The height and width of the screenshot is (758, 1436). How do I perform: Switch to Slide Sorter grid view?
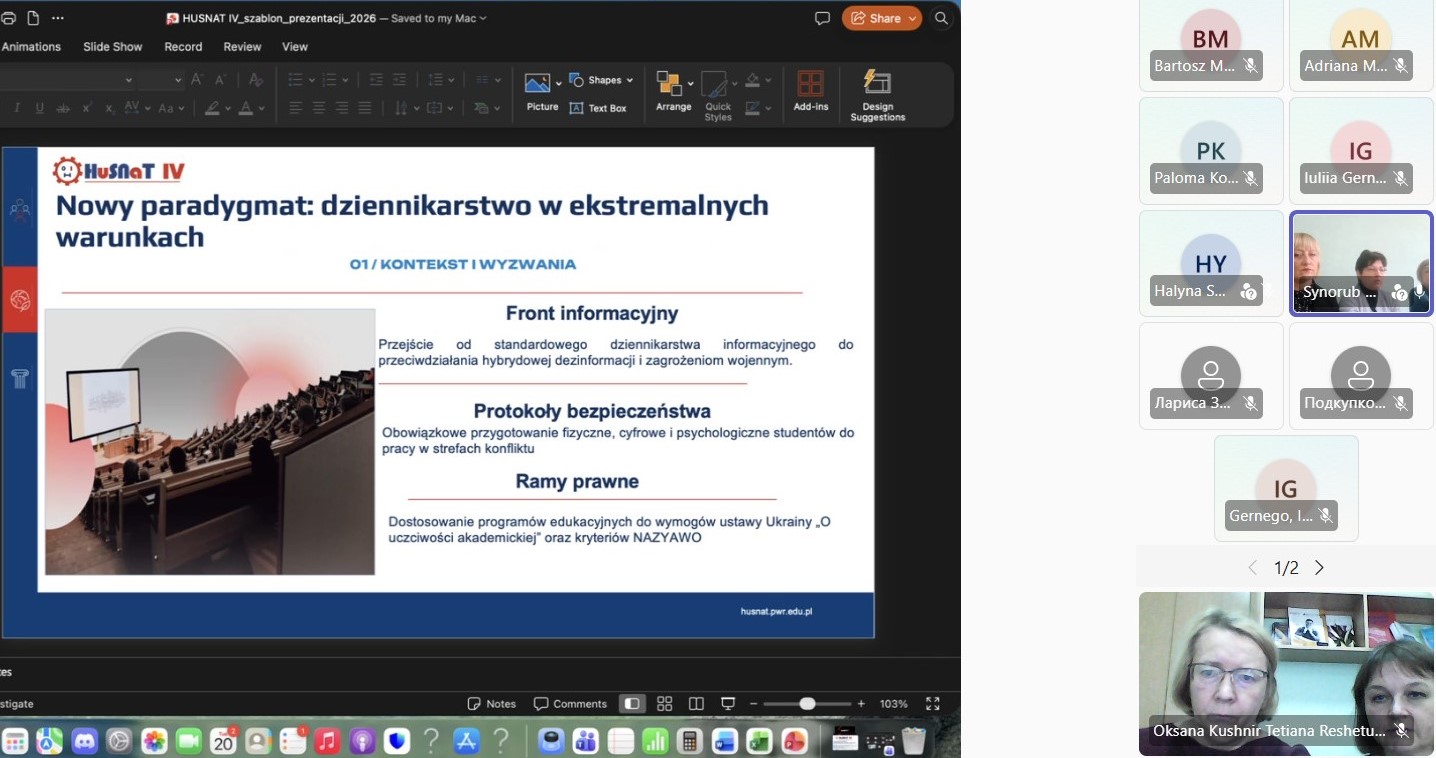665,704
